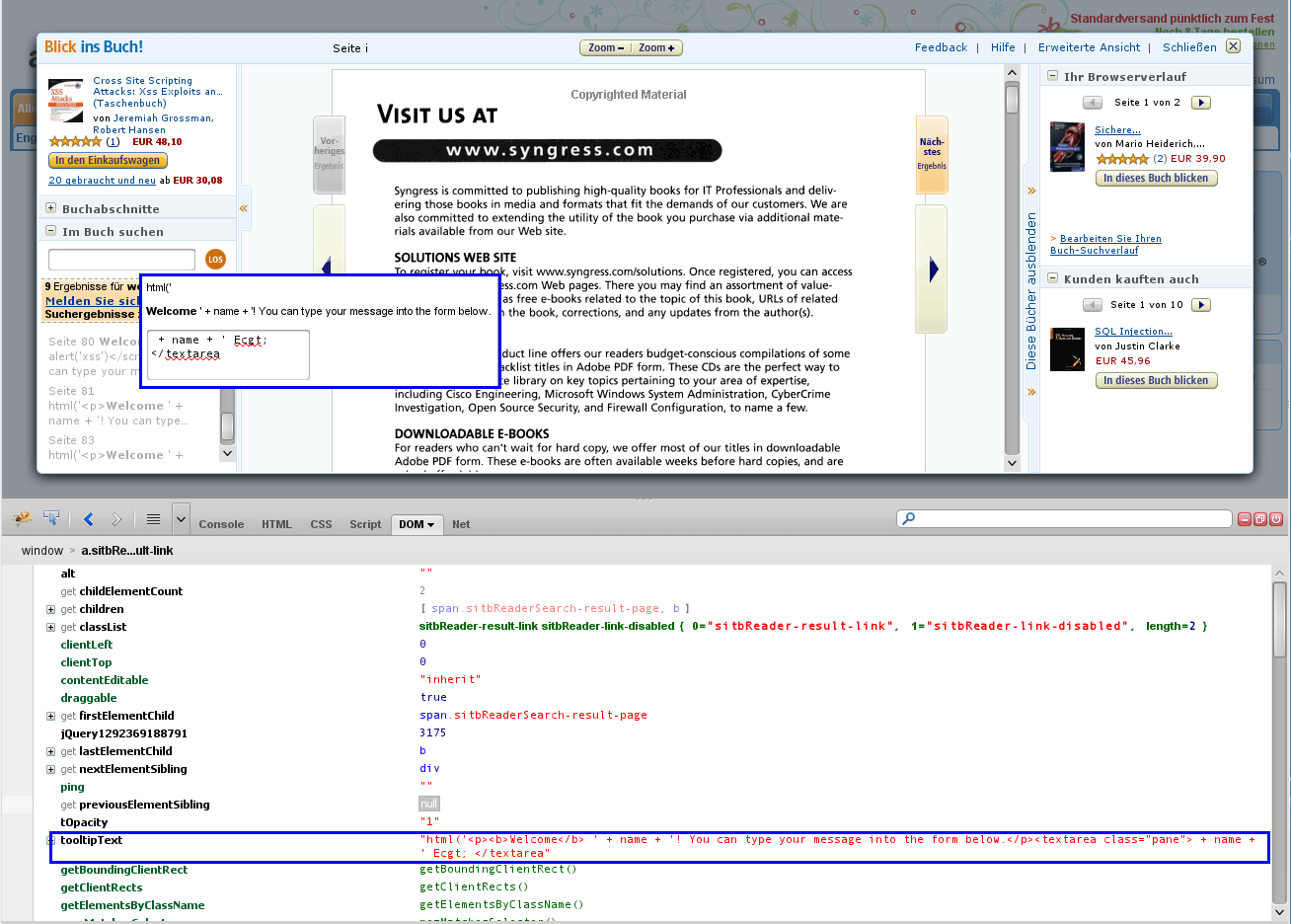The height and width of the screenshot is (924, 1291).
Task: Switch to the HTML tab in Firebug
Action: (x=276, y=524)
